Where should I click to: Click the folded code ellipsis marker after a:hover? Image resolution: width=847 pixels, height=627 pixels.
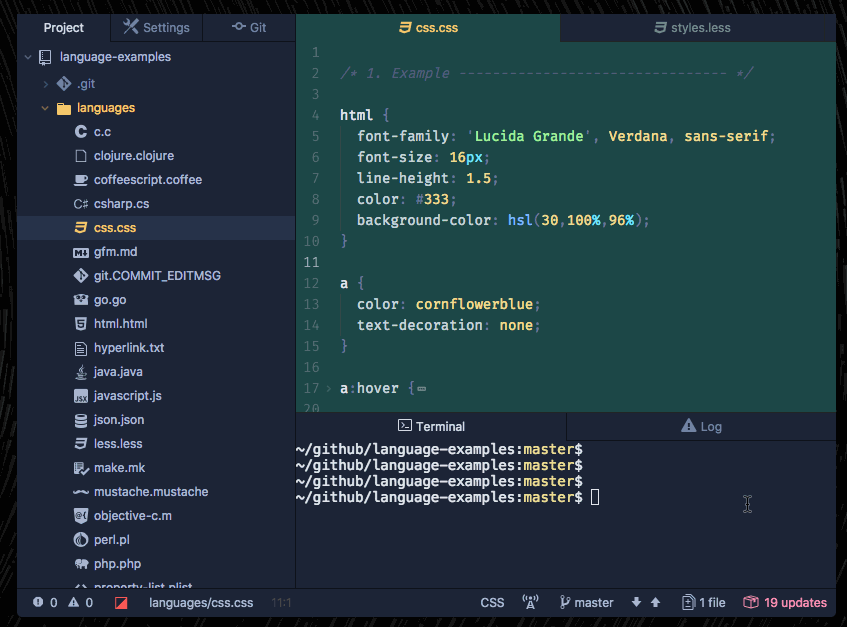pos(422,388)
